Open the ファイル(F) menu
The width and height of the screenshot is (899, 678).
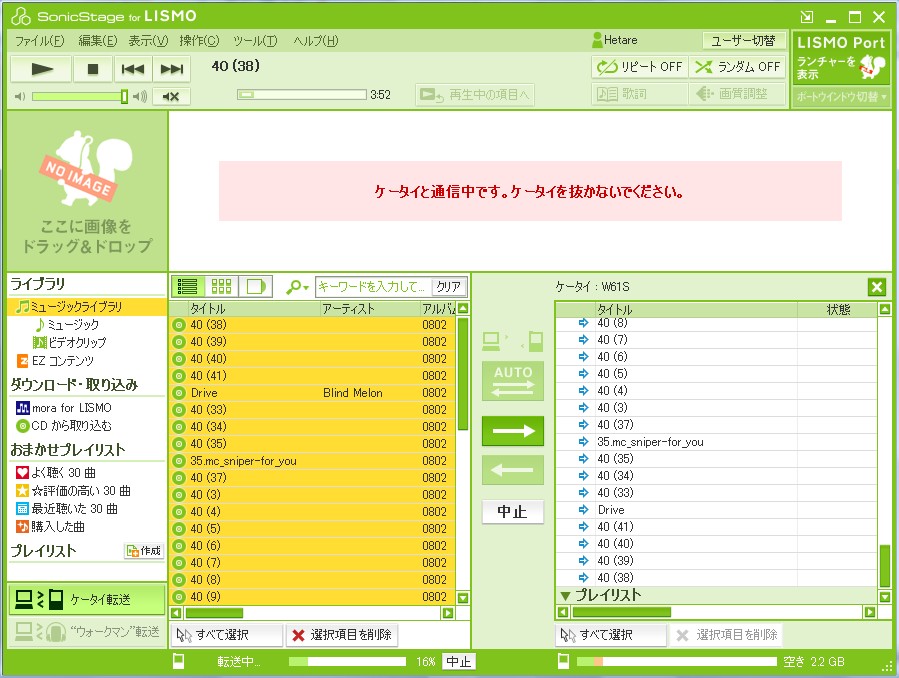[x=40, y=41]
